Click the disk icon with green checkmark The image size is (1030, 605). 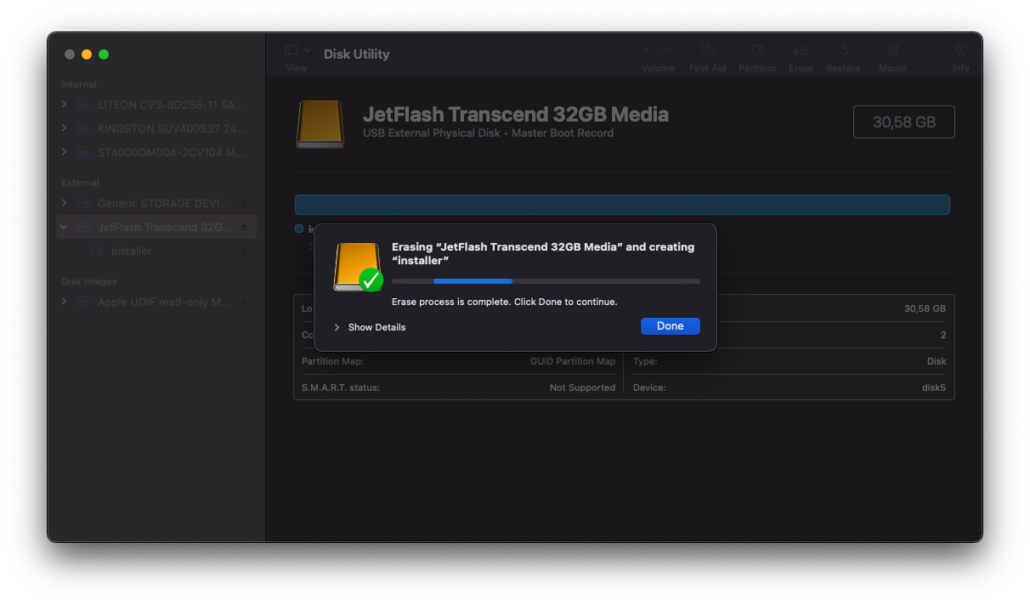click(x=358, y=267)
